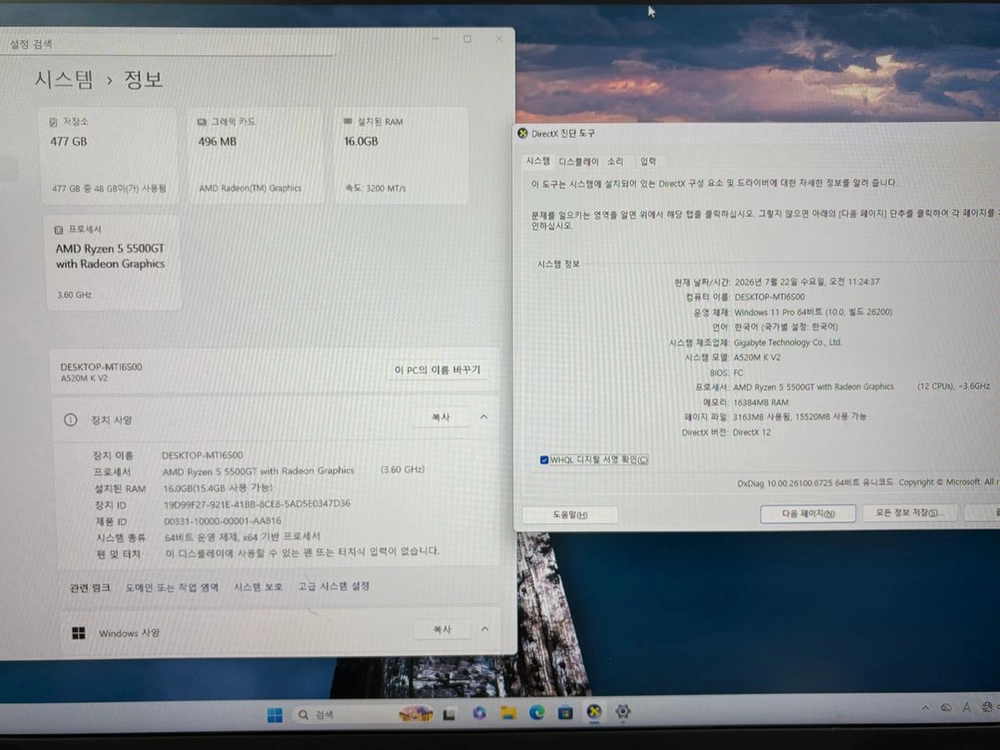
Task: Select the 제품 ID 00331-10000-00001-AA816 text
Action: pyautogui.click(x=223, y=521)
